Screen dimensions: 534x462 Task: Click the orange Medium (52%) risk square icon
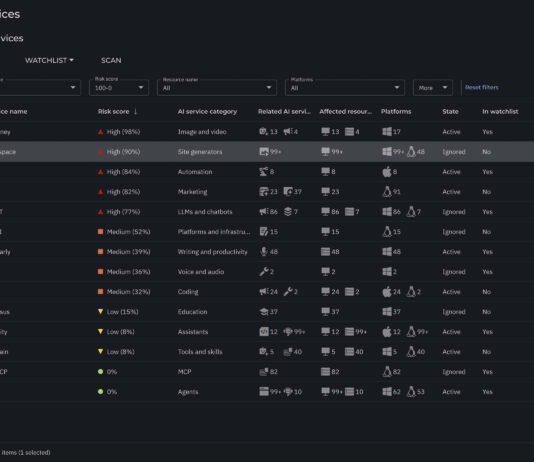(x=100, y=232)
